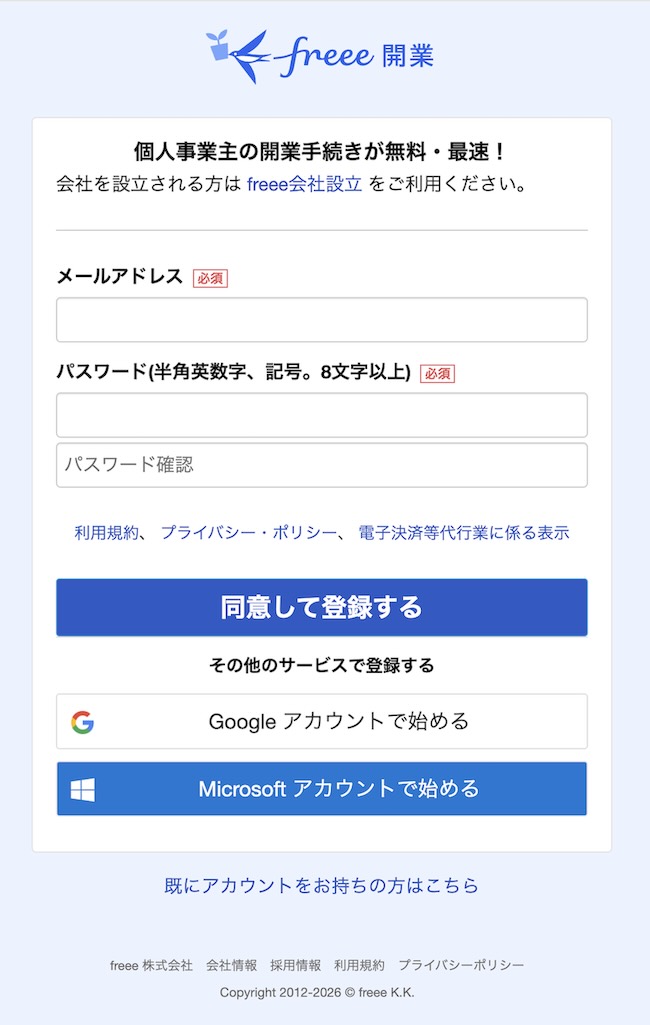Select the パスワード entry field

(322, 415)
